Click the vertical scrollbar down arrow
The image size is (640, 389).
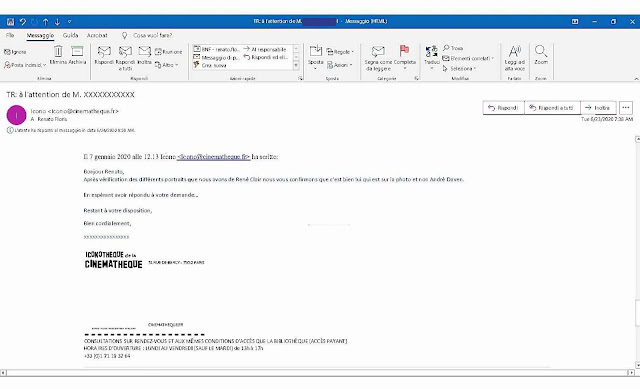click(x=637, y=365)
